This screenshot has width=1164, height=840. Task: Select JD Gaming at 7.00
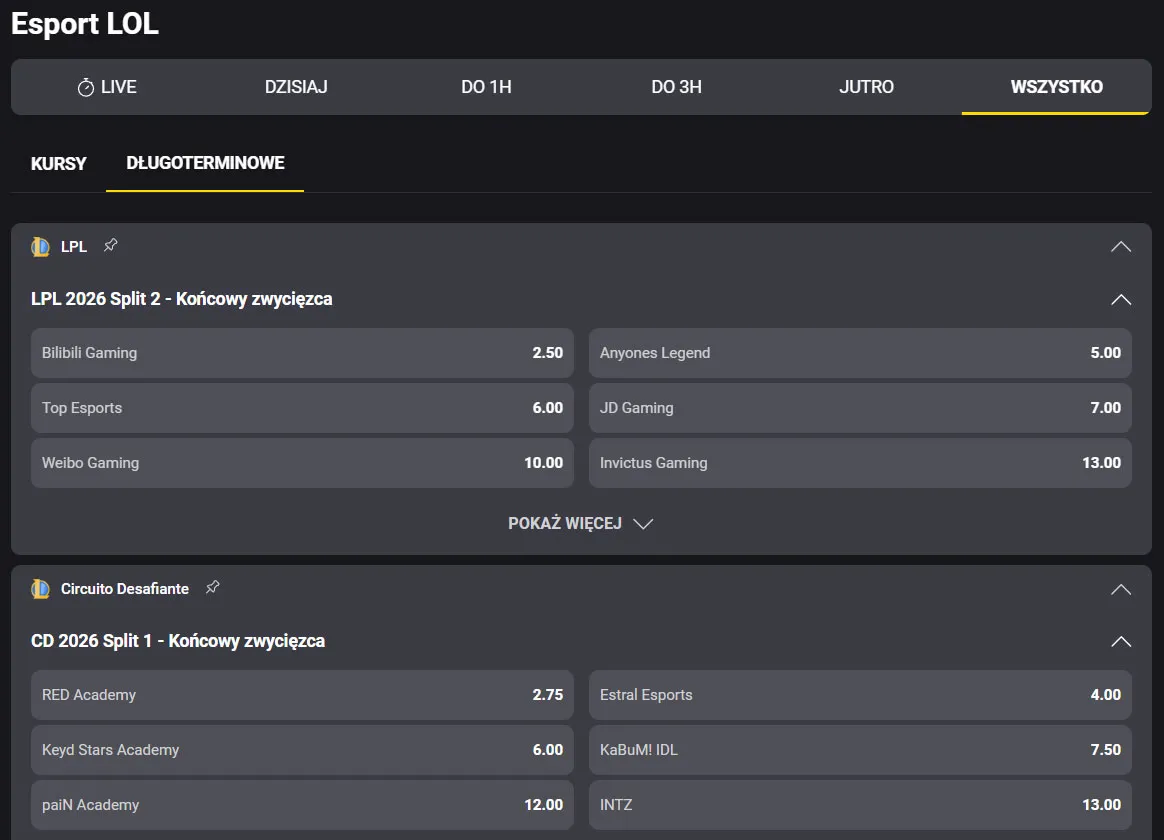coord(860,408)
